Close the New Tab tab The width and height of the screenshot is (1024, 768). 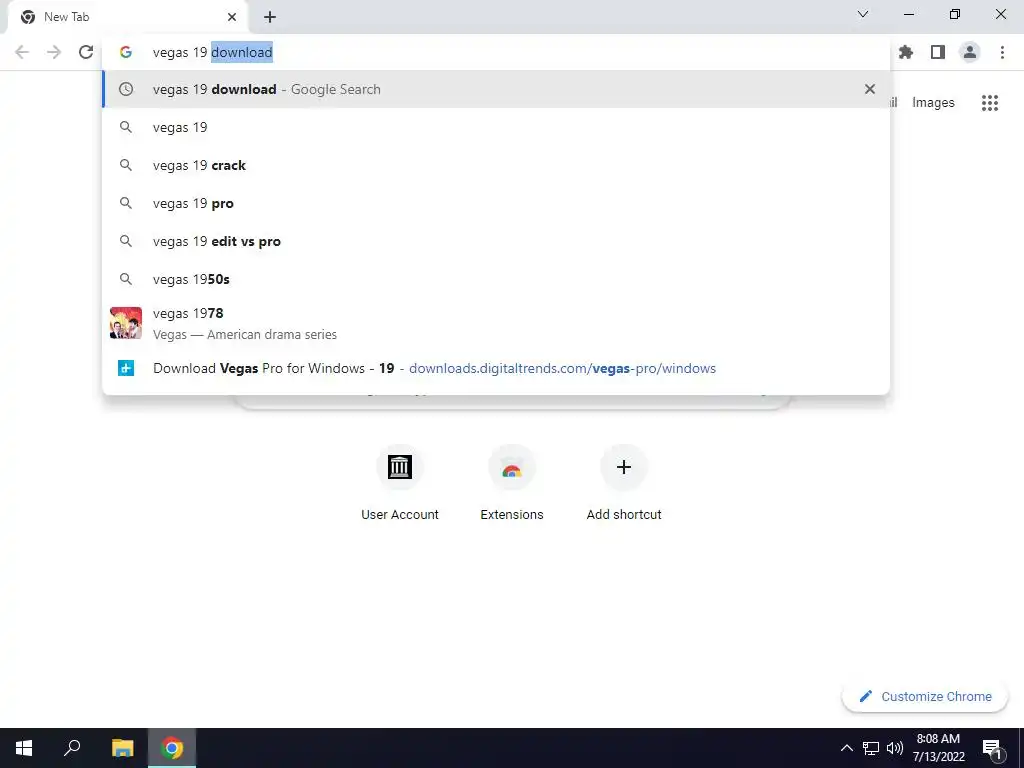(232, 17)
